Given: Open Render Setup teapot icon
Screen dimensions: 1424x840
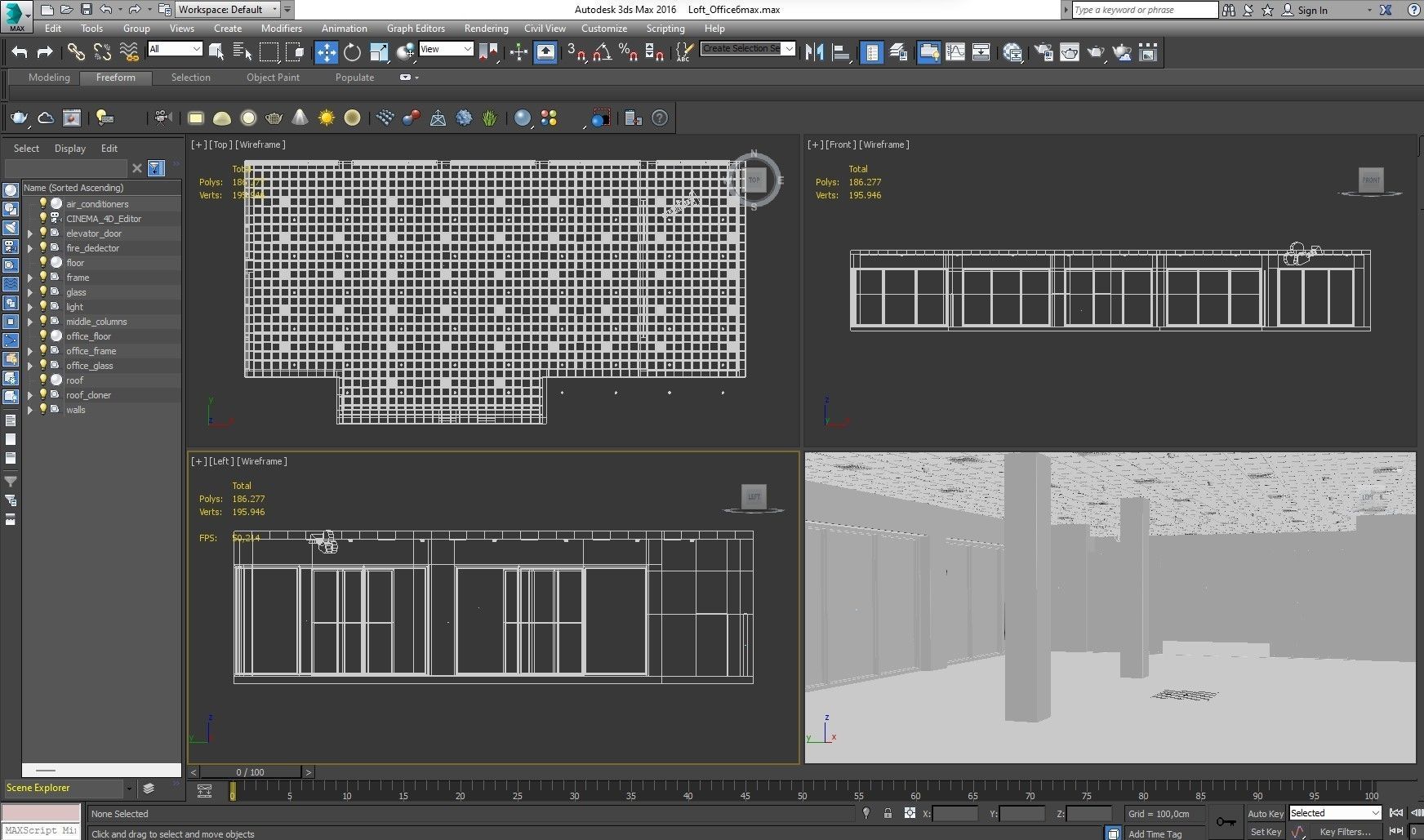Looking at the screenshot, I should pyautogui.click(x=1043, y=52).
